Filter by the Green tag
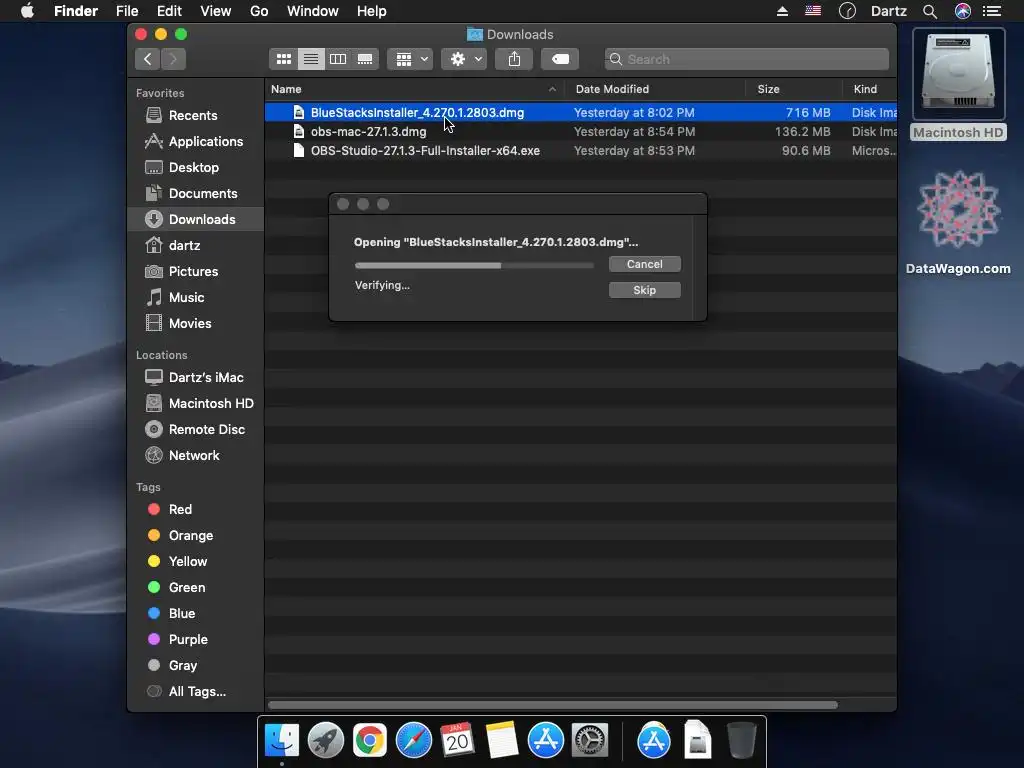The image size is (1024, 768). point(195,588)
